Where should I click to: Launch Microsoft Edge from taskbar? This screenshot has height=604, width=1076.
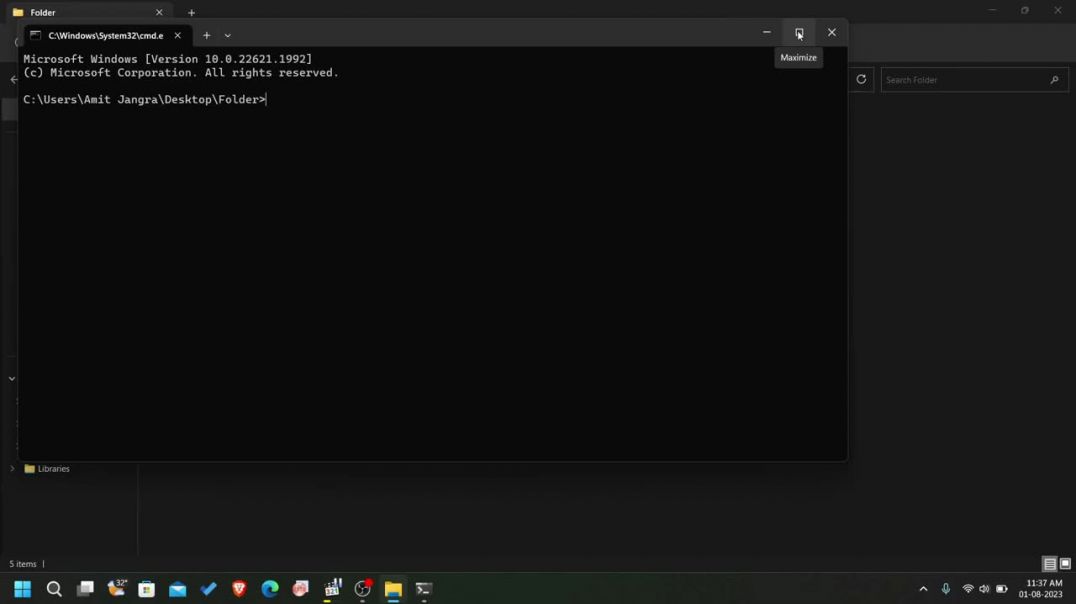pos(270,589)
